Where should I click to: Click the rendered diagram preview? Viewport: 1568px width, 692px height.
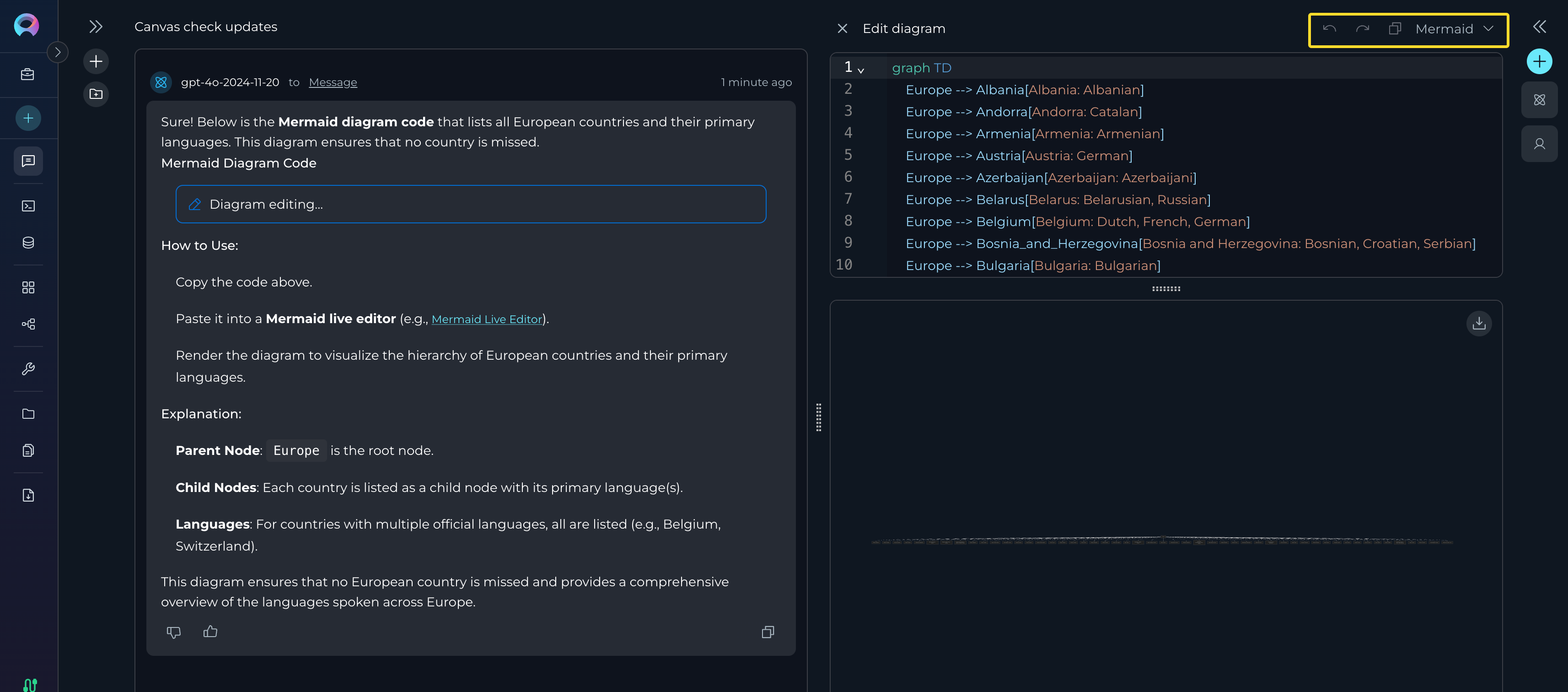point(1161,541)
